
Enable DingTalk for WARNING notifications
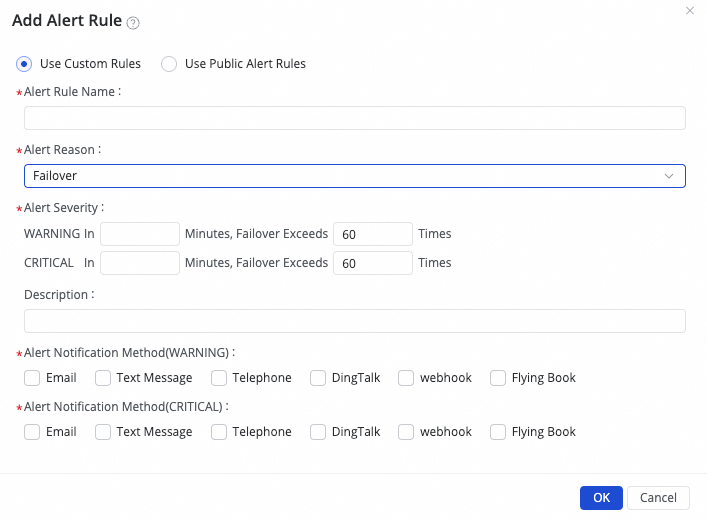click(318, 378)
